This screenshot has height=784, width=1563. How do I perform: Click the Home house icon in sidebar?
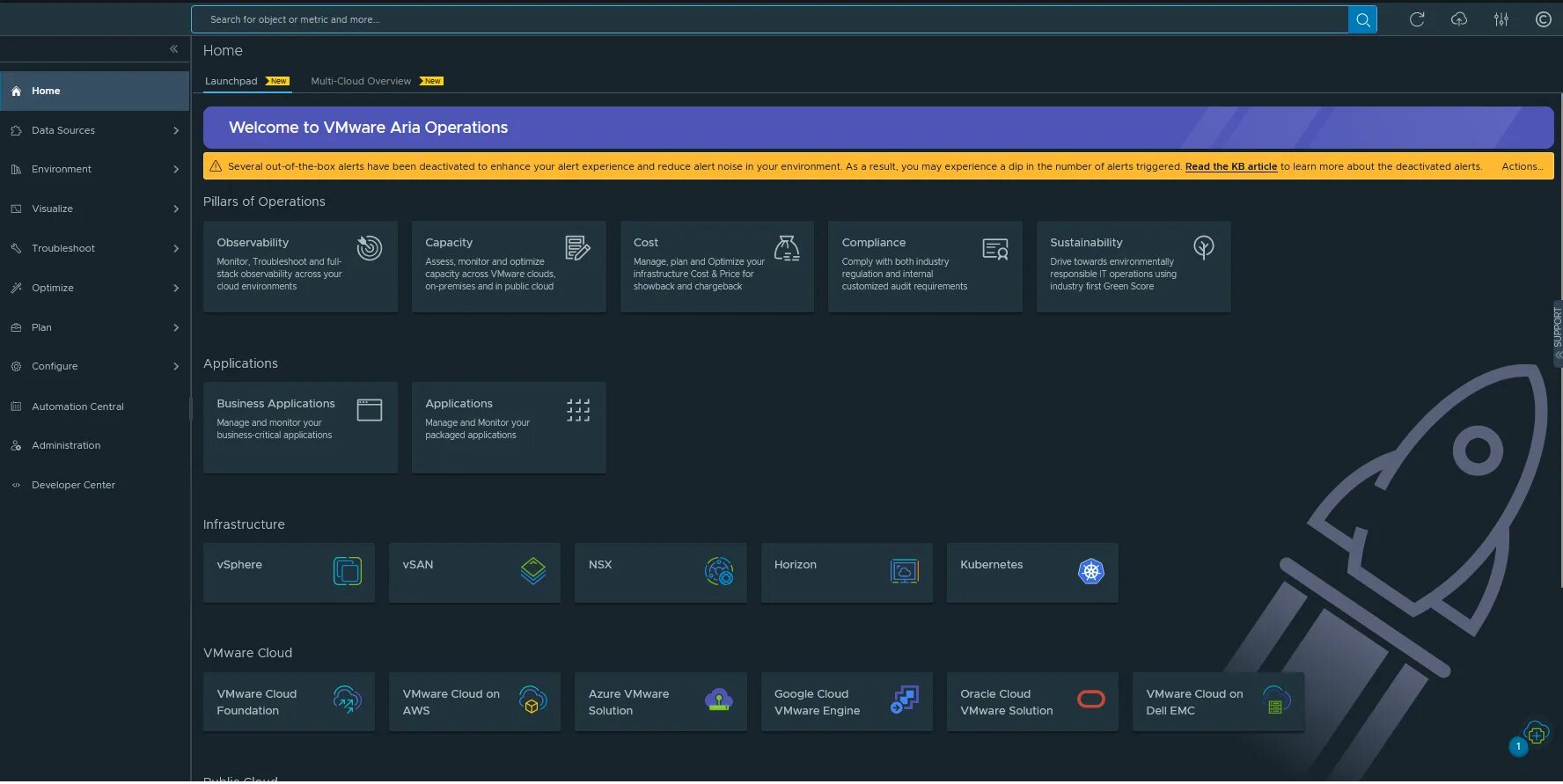[x=16, y=92]
